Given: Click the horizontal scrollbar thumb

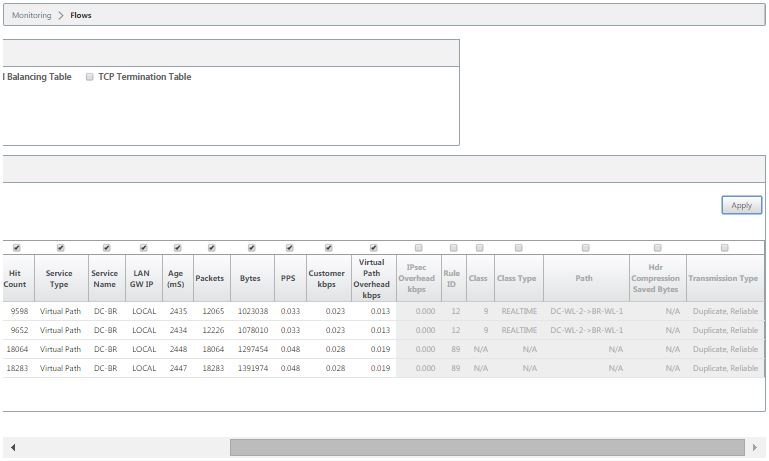Looking at the screenshot, I should coord(487,447).
